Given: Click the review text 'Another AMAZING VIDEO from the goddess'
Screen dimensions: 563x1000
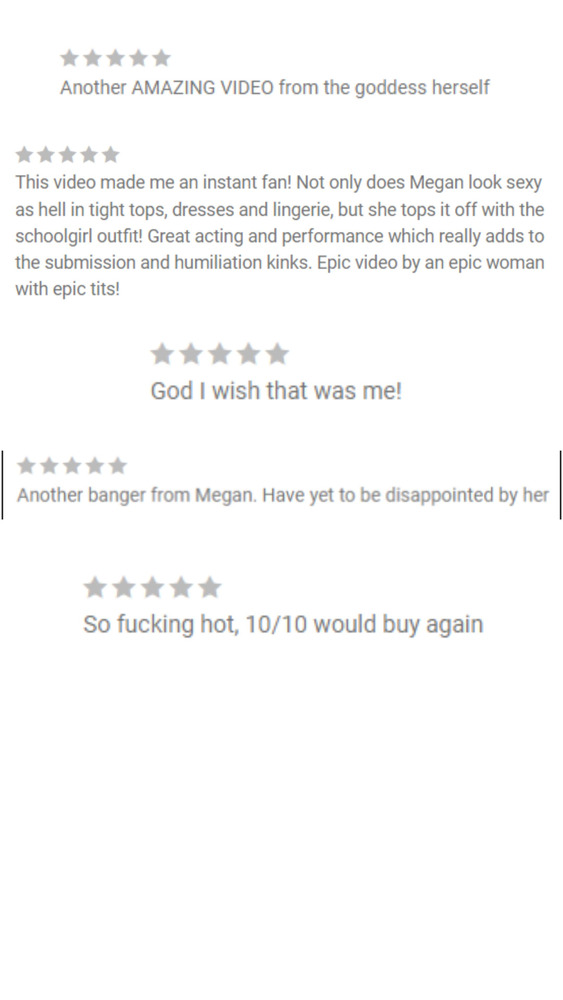Looking at the screenshot, I should pyautogui.click(x=274, y=87).
